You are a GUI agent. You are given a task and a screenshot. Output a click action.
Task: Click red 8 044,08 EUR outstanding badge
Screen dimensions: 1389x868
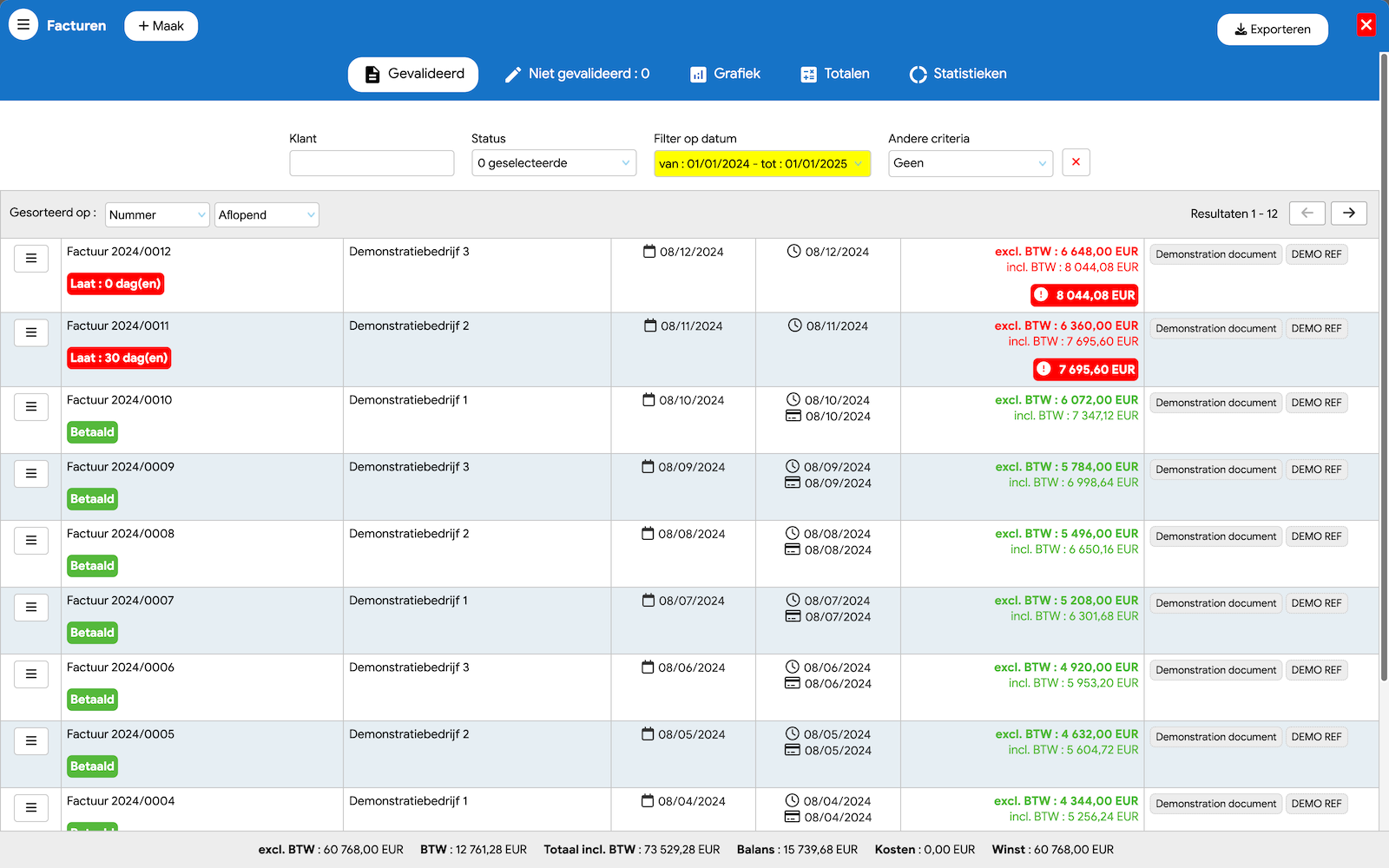point(1084,295)
